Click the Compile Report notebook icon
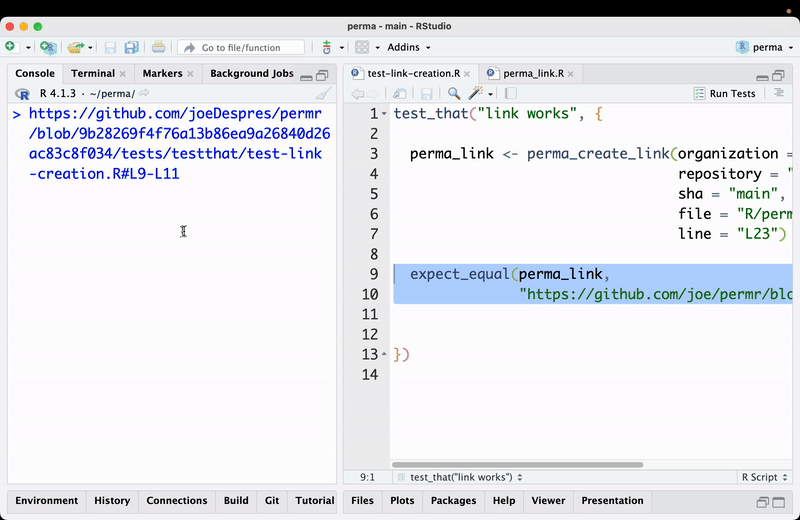800x520 pixels. click(x=511, y=94)
